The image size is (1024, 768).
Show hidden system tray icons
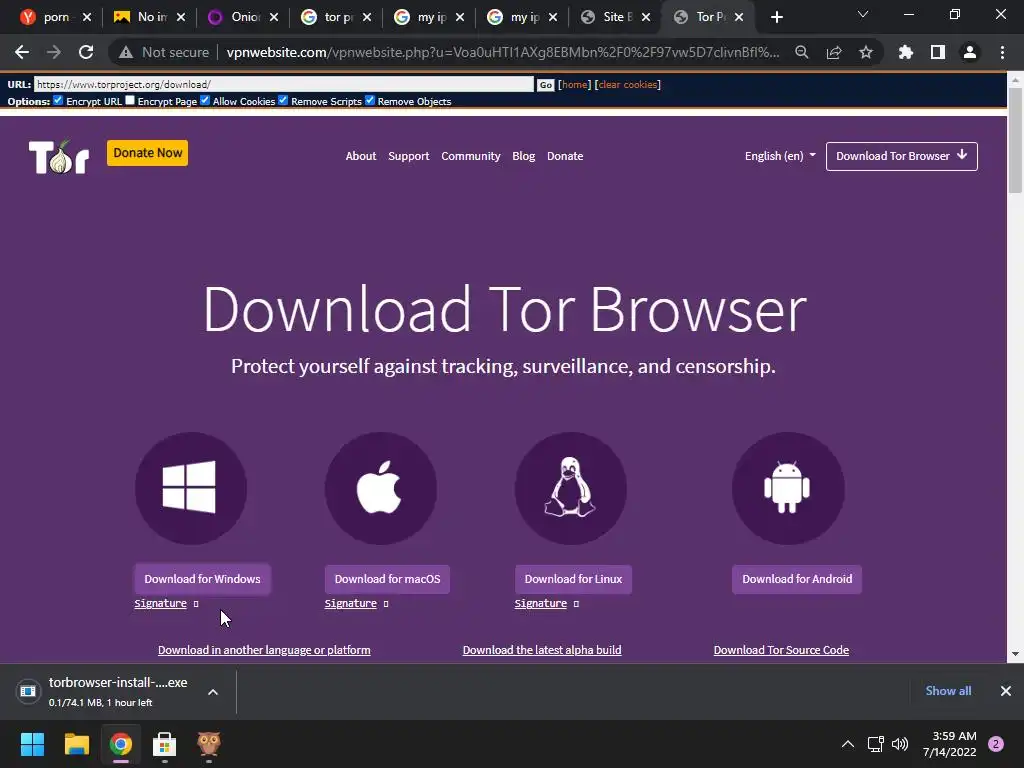[848, 744]
